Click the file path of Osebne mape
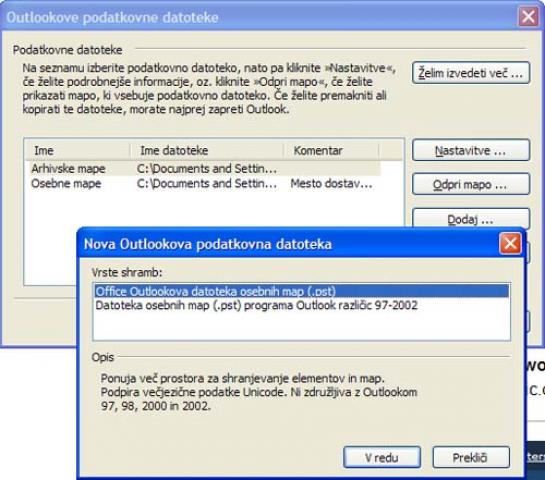Screen dimensions: 545x480 pyautogui.click(x=207, y=183)
